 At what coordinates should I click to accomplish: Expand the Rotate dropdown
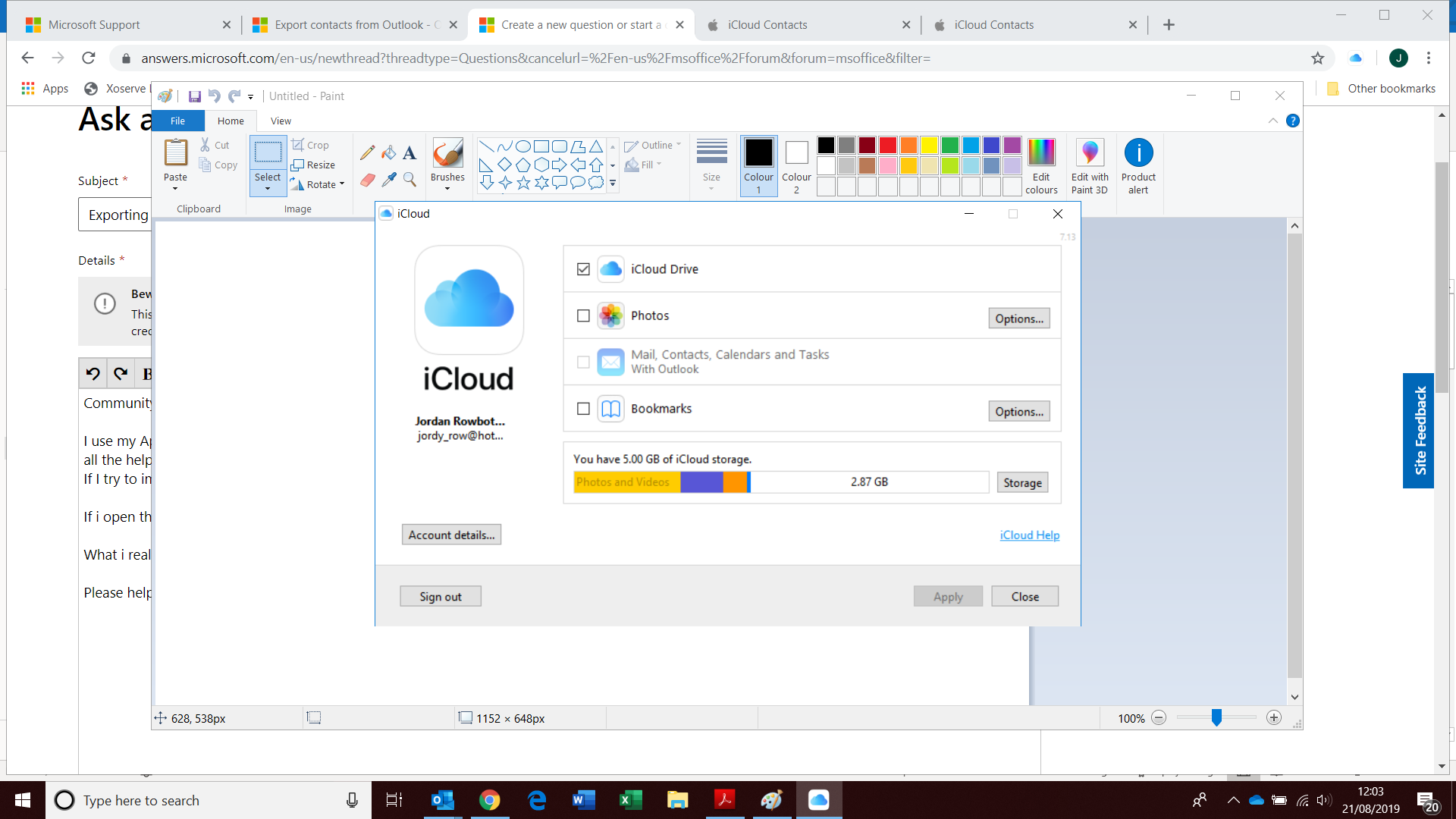(341, 184)
